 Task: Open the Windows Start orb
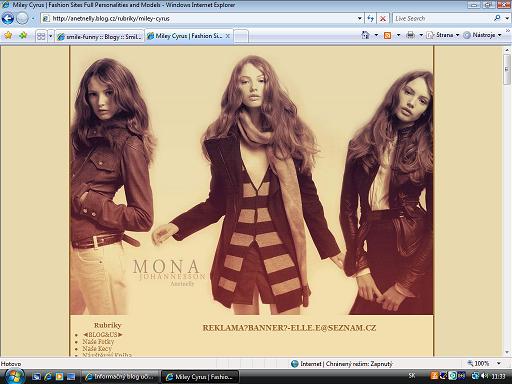[x=14, y=376]
